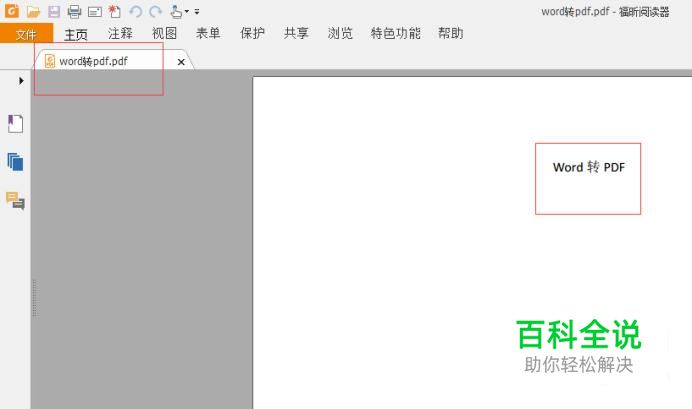Expand the navigation panel with the triangle arrow
The height and width of the screenshot is (409, 692).
[x=21, y=81]
